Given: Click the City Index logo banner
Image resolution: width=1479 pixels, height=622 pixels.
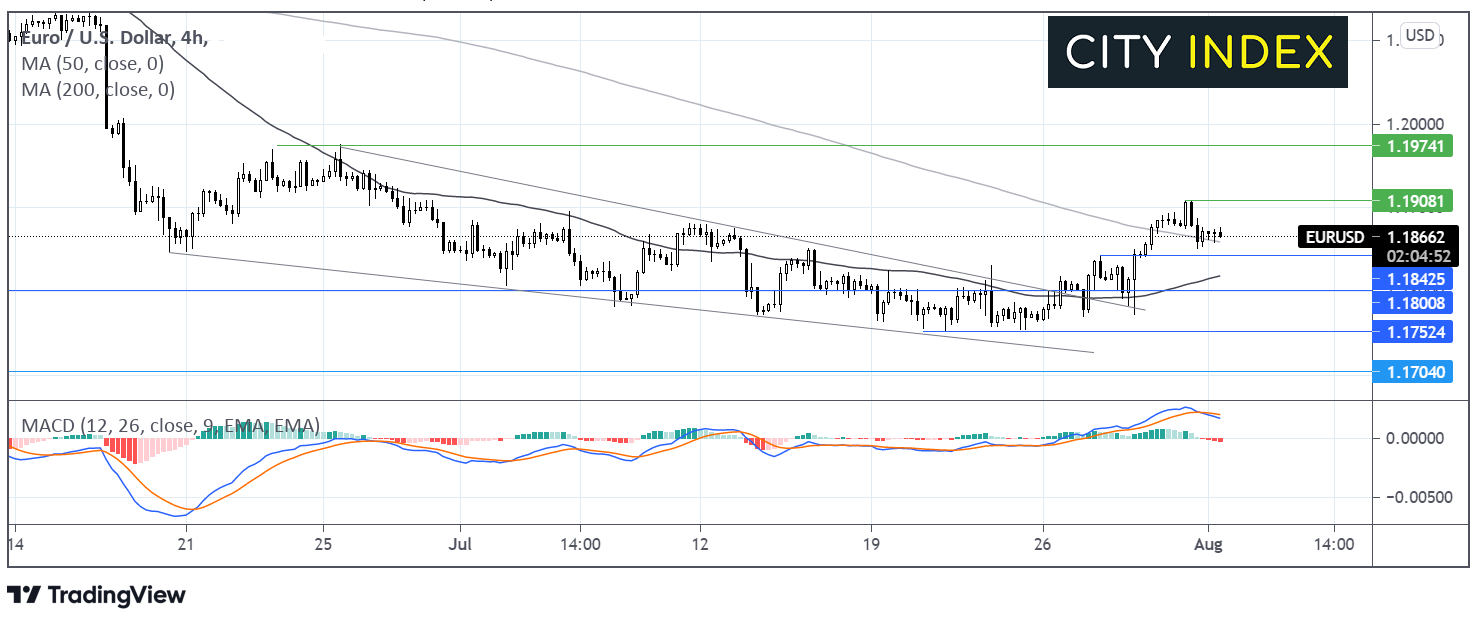Looking at the screenshot, I should pos(1199,52).
